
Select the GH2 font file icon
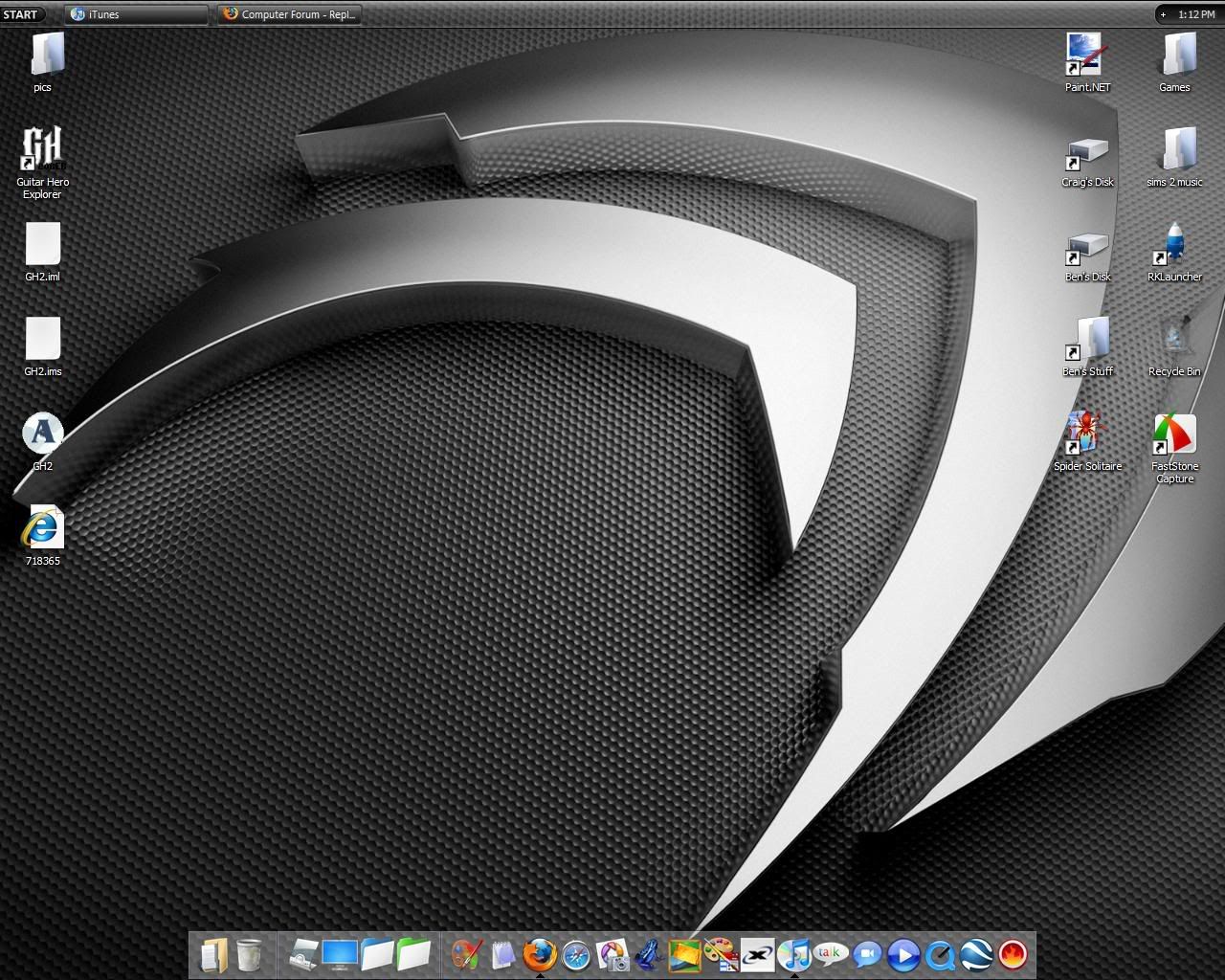pyautogui.click(x=43, y=441)
